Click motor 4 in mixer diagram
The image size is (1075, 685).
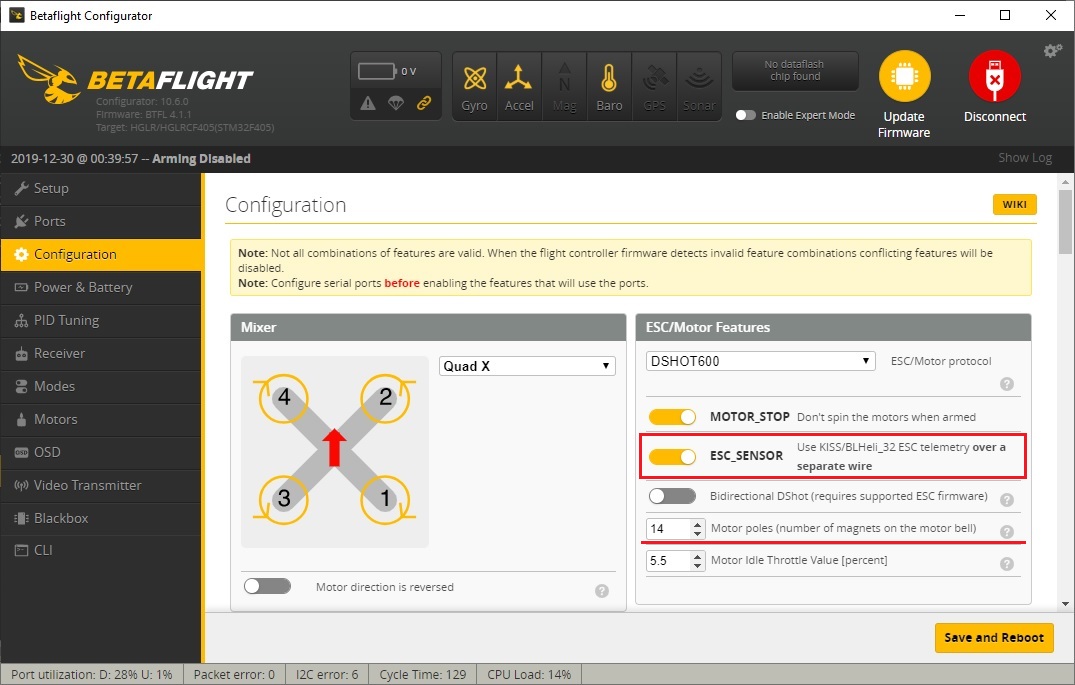(284, 397)
